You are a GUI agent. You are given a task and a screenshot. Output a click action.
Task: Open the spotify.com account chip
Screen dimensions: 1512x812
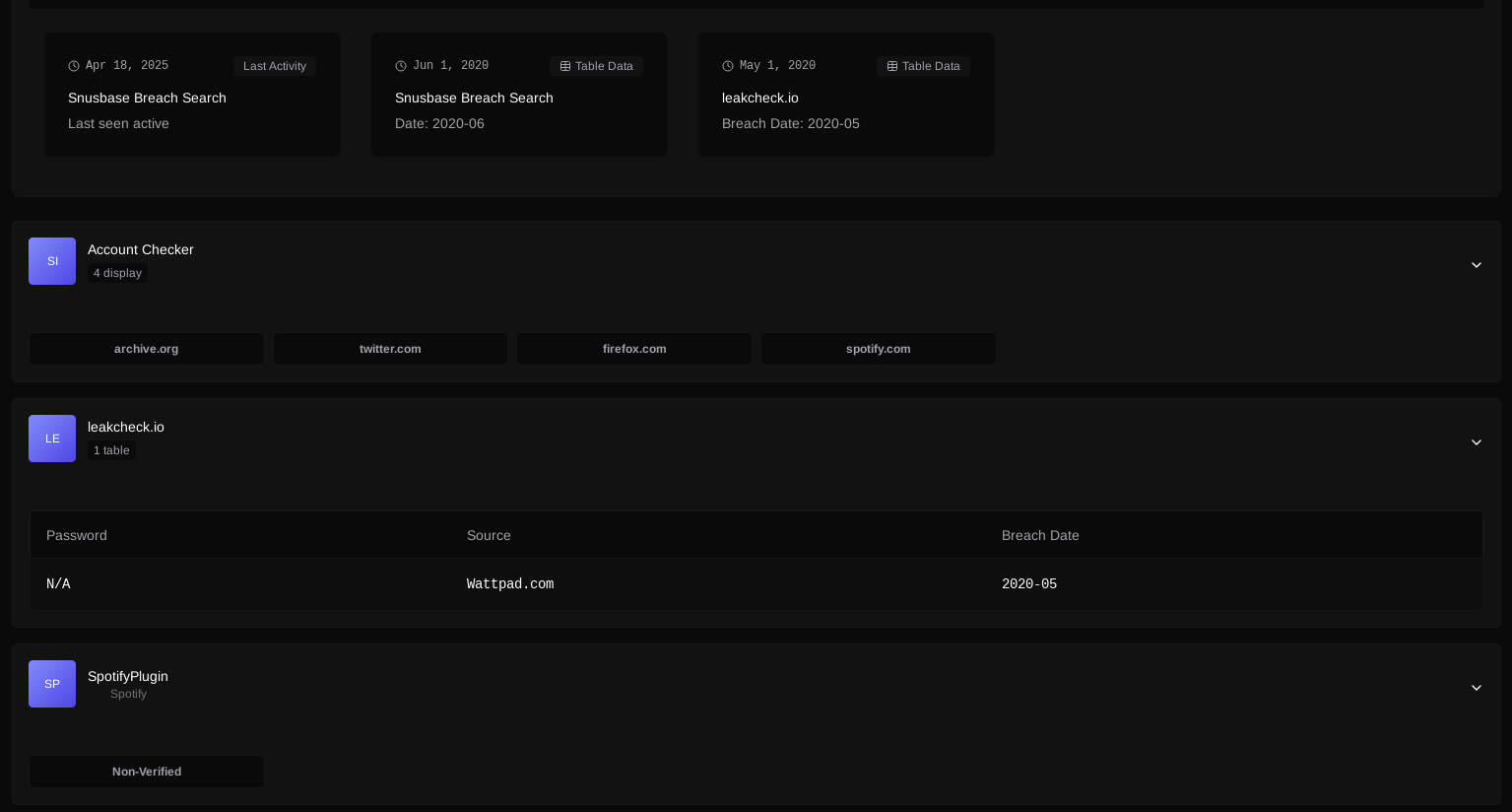879,349
